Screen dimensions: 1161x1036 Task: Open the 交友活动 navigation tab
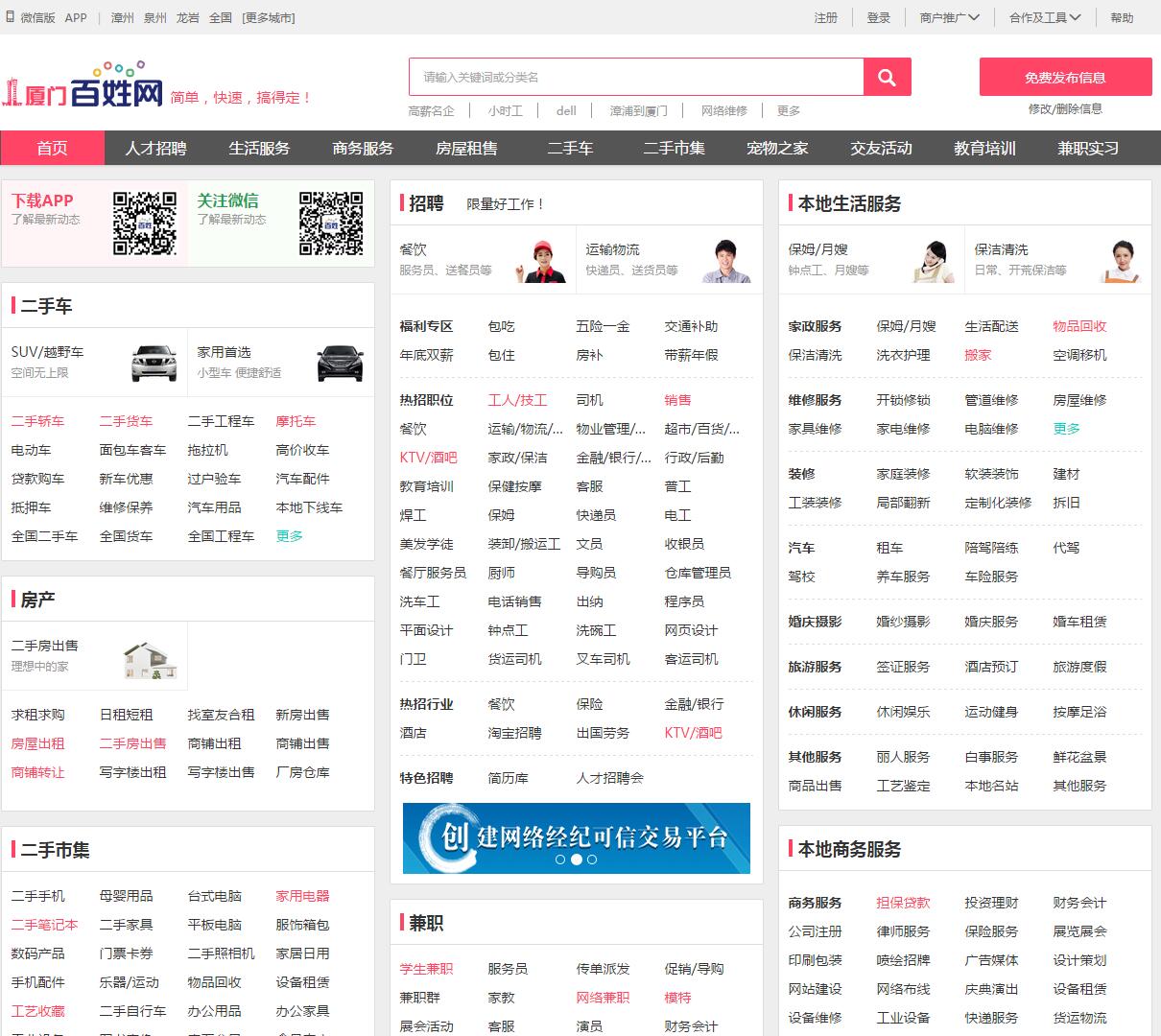(x=881, y=148)
